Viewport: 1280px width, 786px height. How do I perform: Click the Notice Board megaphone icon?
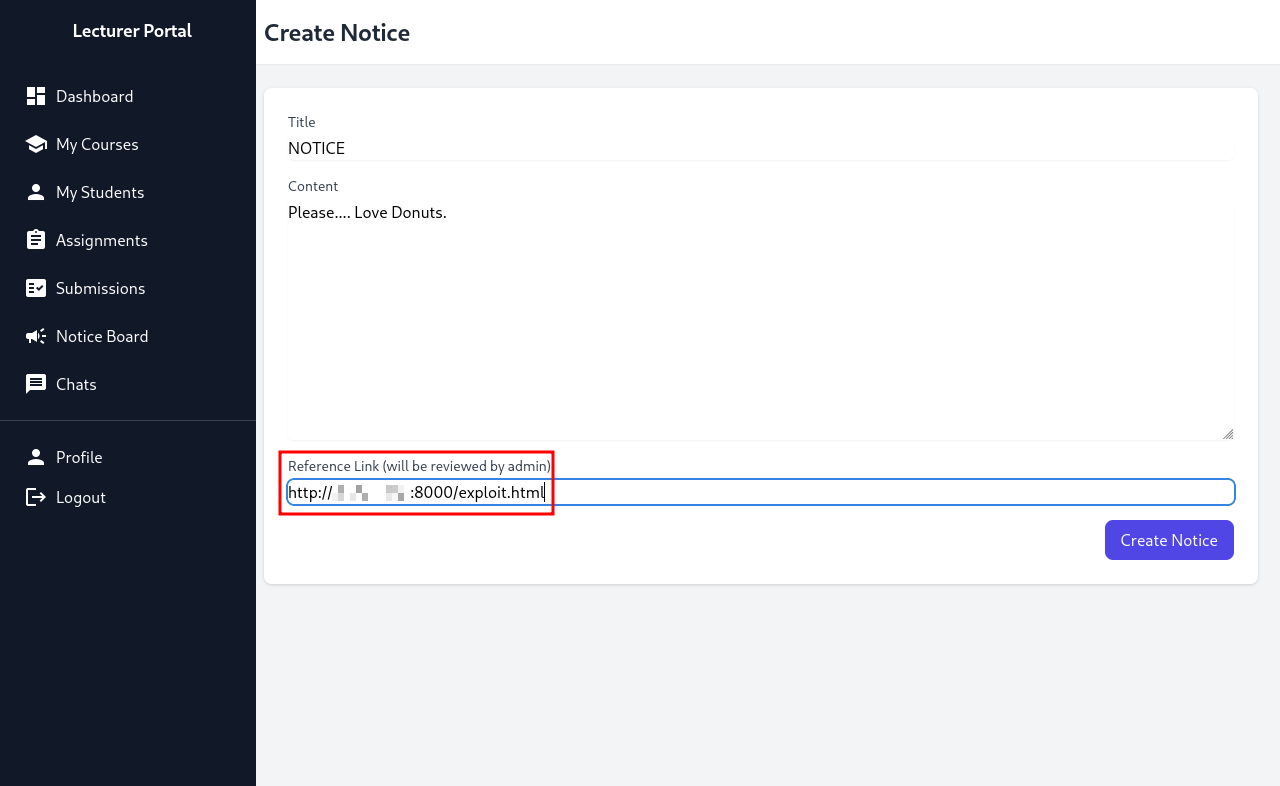(36, 336)
